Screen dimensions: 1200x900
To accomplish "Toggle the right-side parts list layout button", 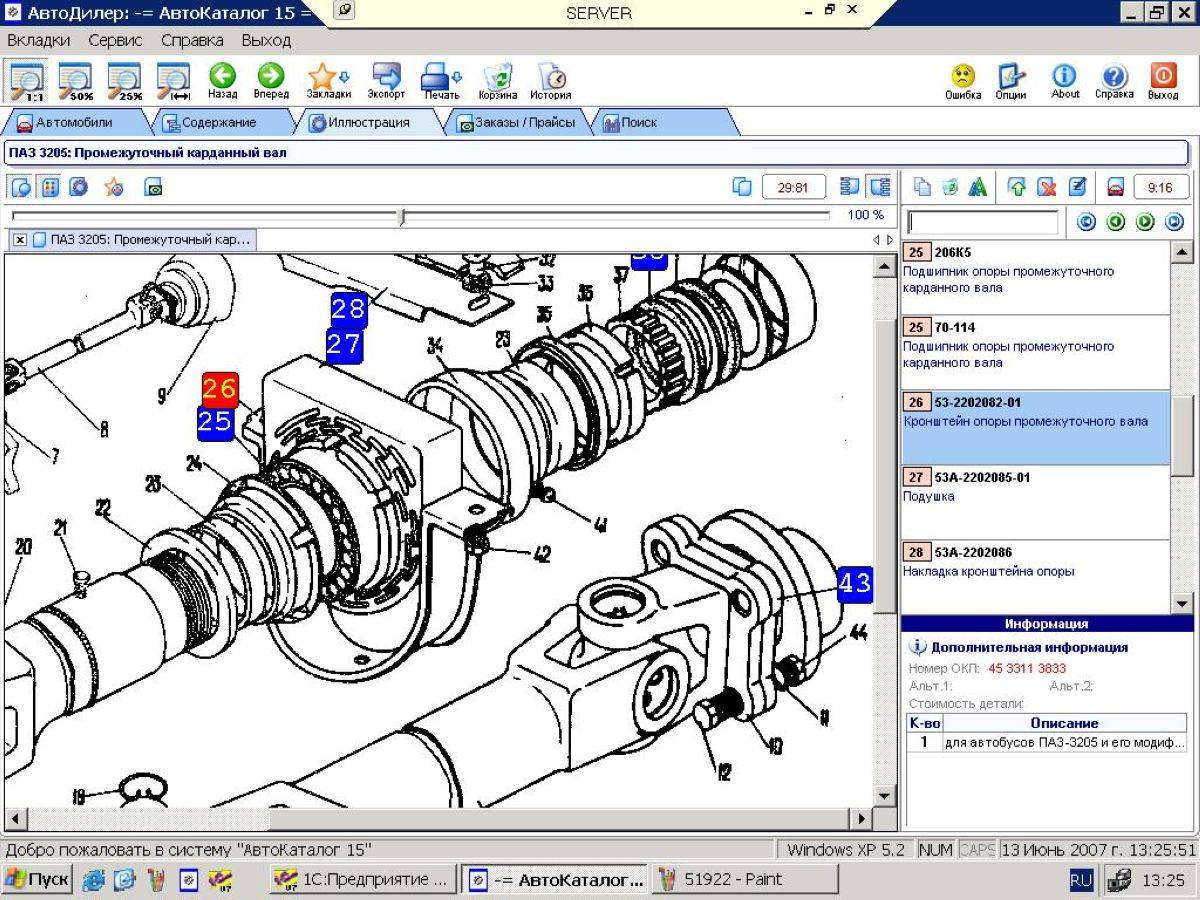I will point(880,187).
